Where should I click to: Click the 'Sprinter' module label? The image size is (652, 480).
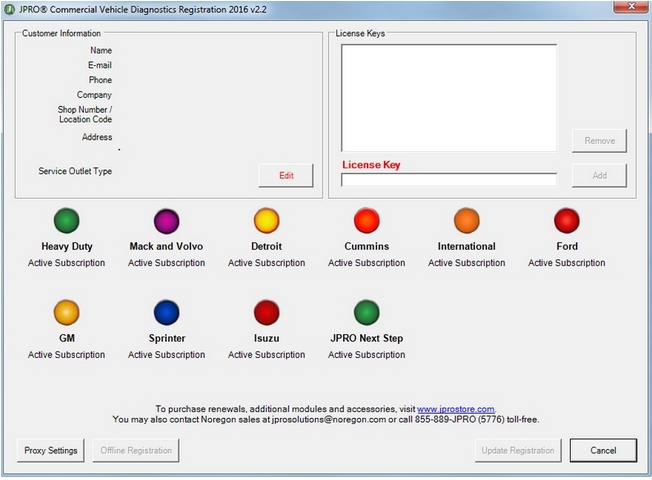167,338
